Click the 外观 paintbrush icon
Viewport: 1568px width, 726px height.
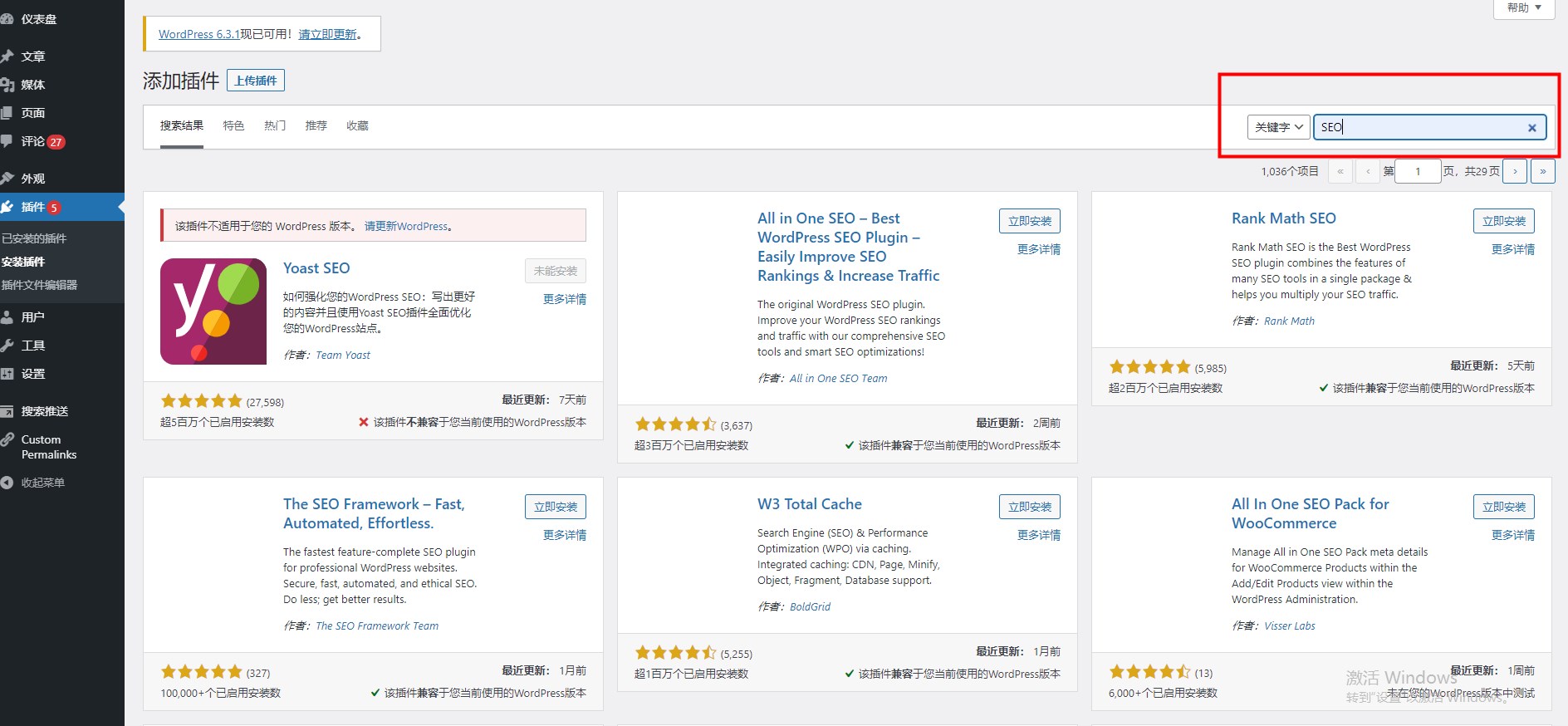[7, 179]
